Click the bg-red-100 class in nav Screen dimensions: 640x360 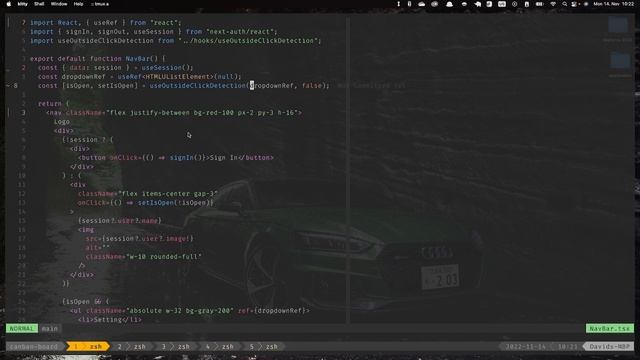click(x=213, y=113)
